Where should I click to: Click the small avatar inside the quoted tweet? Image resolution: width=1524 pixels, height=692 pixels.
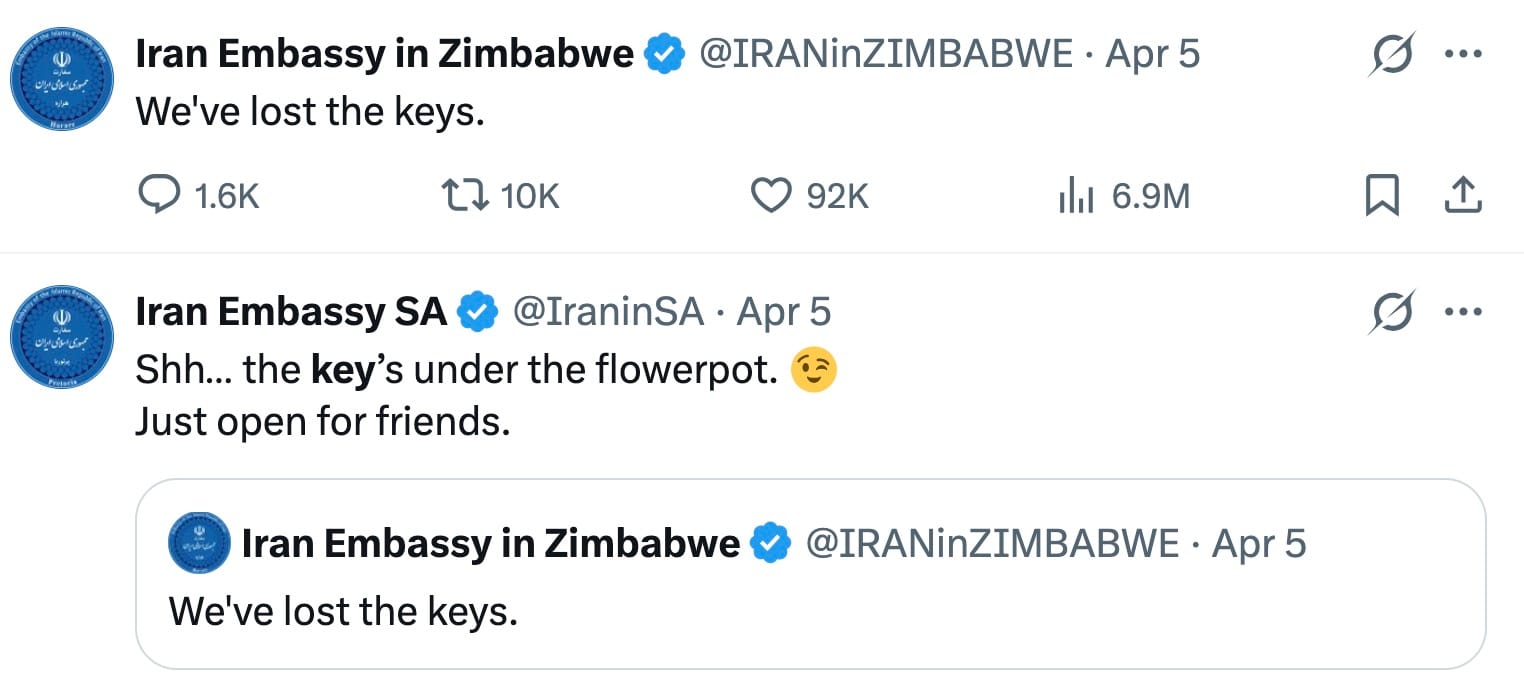200,544
